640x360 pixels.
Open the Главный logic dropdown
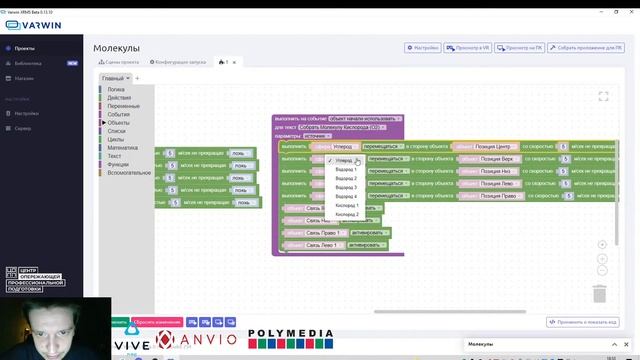tap(116, 78)
